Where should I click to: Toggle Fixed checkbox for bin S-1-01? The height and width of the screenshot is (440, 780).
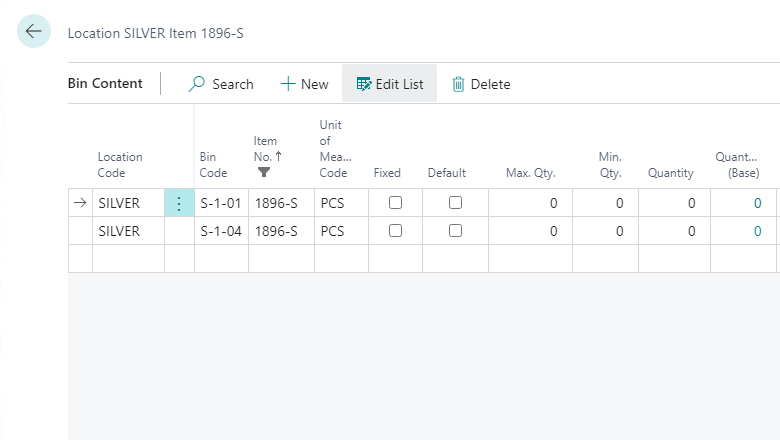pos(395,203)
